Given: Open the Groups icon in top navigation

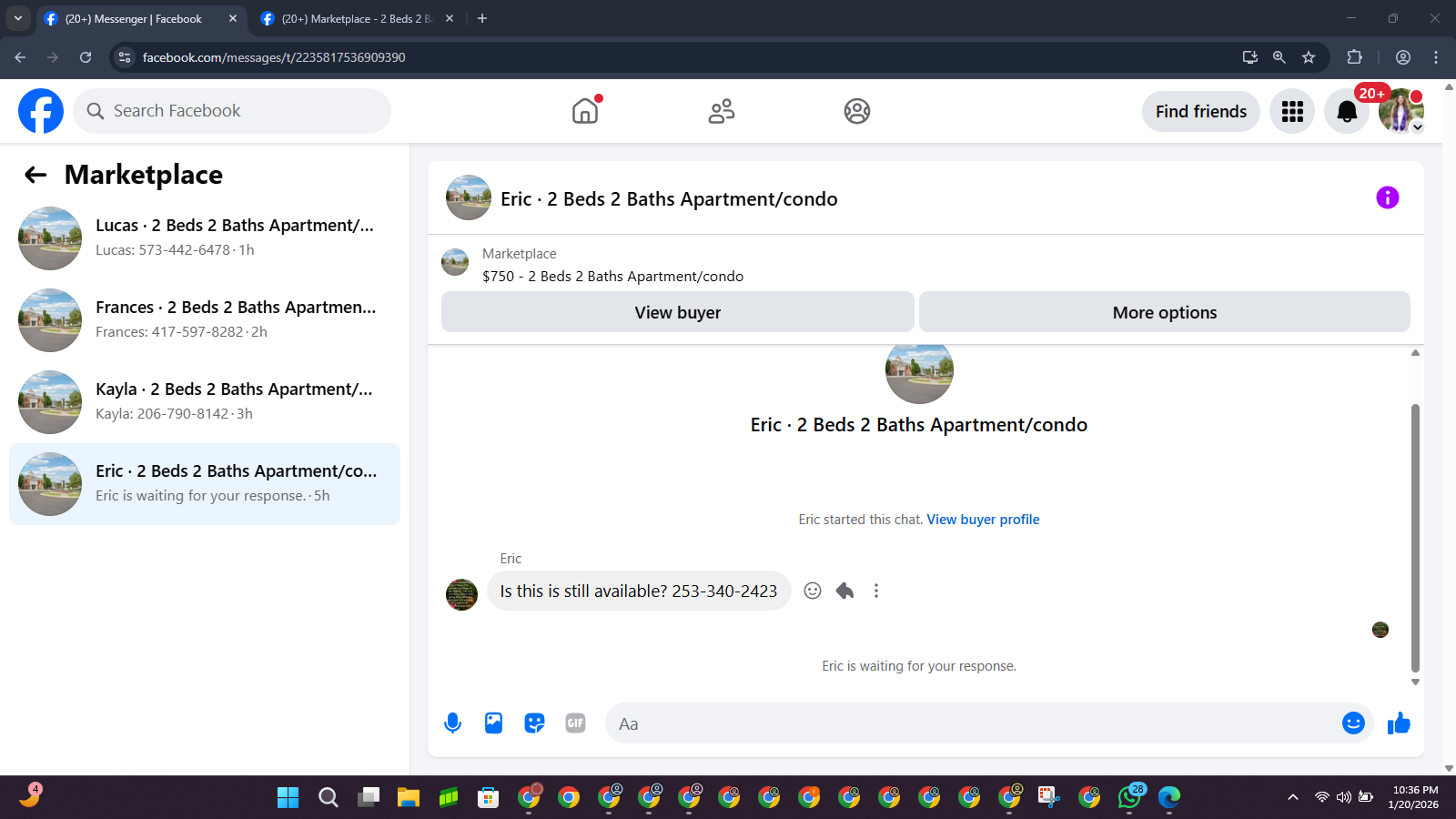Looking at the screenshot, I should [x=857, y=111].
